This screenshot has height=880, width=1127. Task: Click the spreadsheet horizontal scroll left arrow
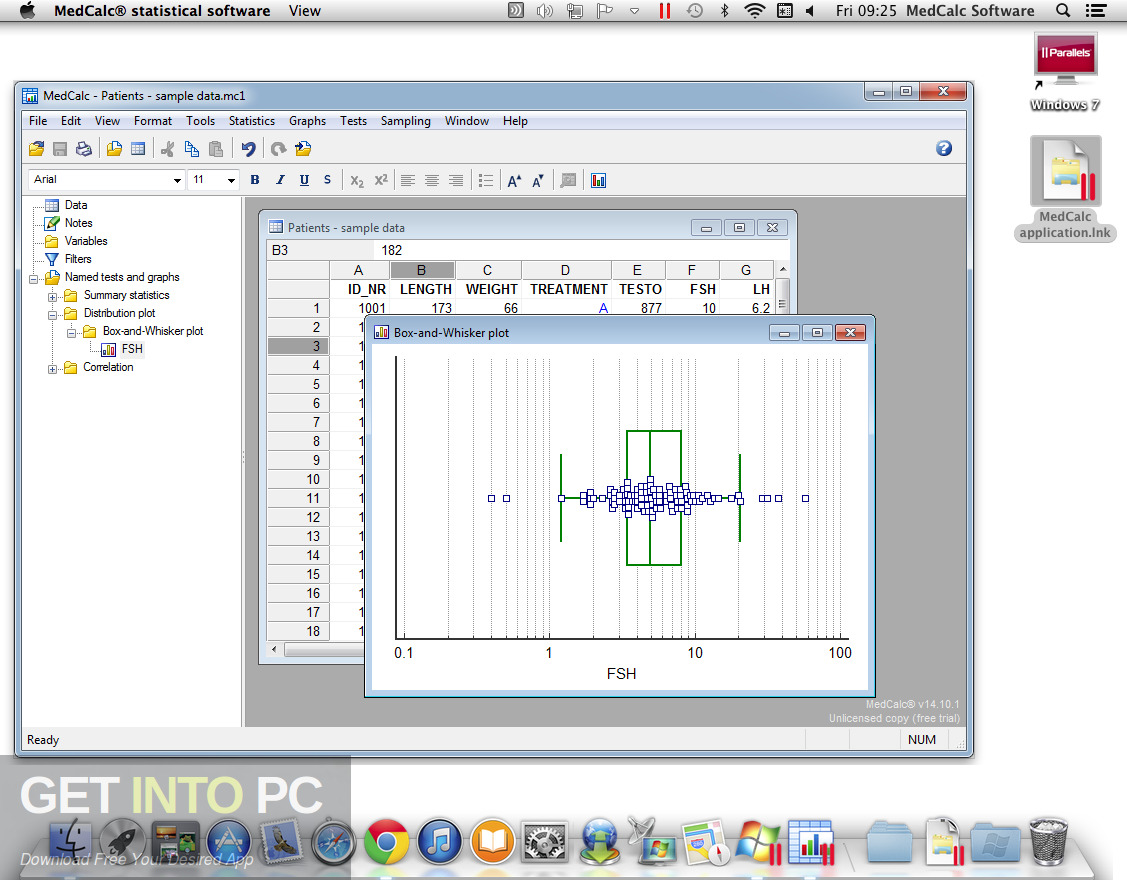[274, 649]
